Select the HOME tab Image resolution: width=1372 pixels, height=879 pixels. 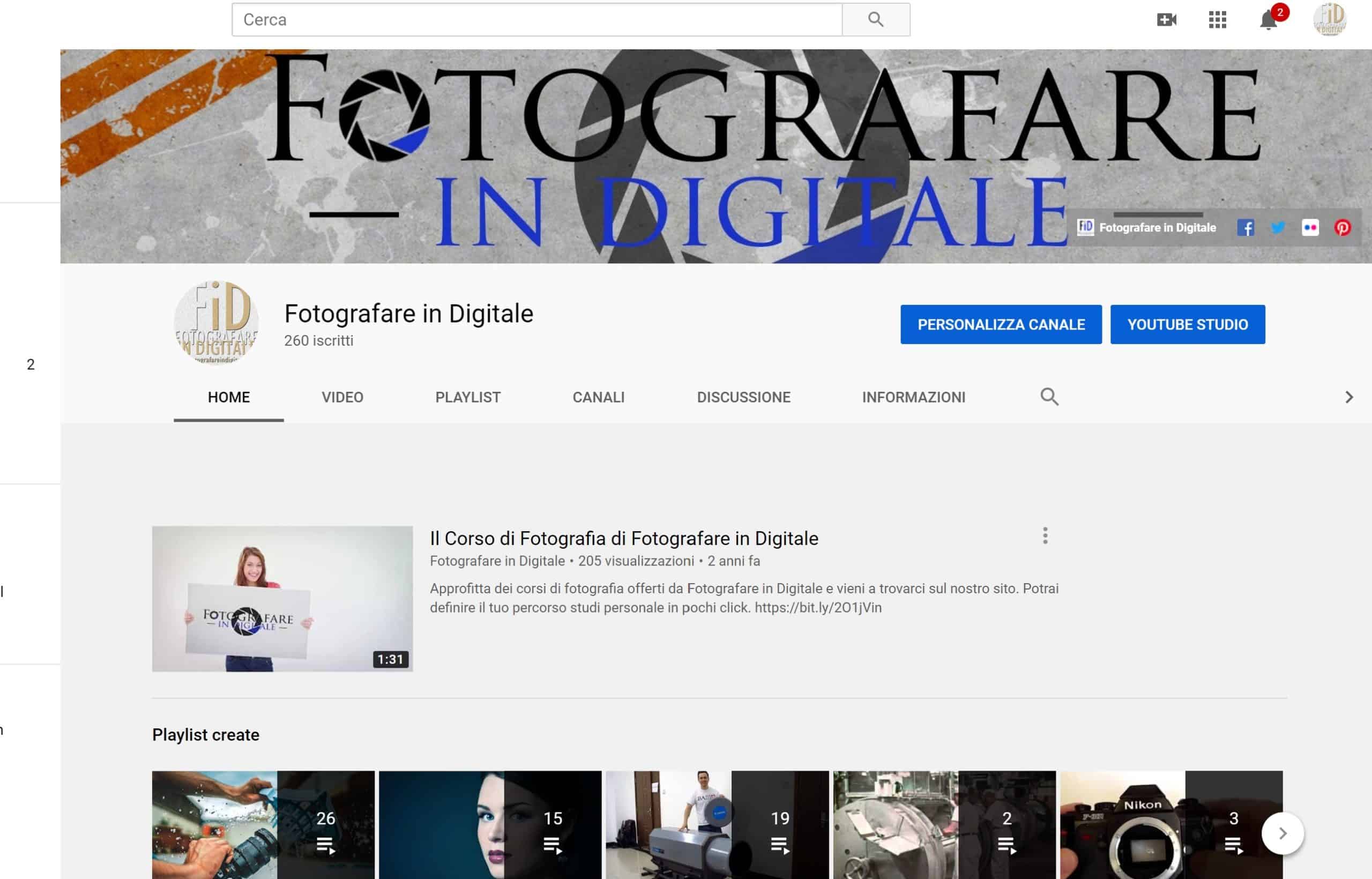(228, 397)
